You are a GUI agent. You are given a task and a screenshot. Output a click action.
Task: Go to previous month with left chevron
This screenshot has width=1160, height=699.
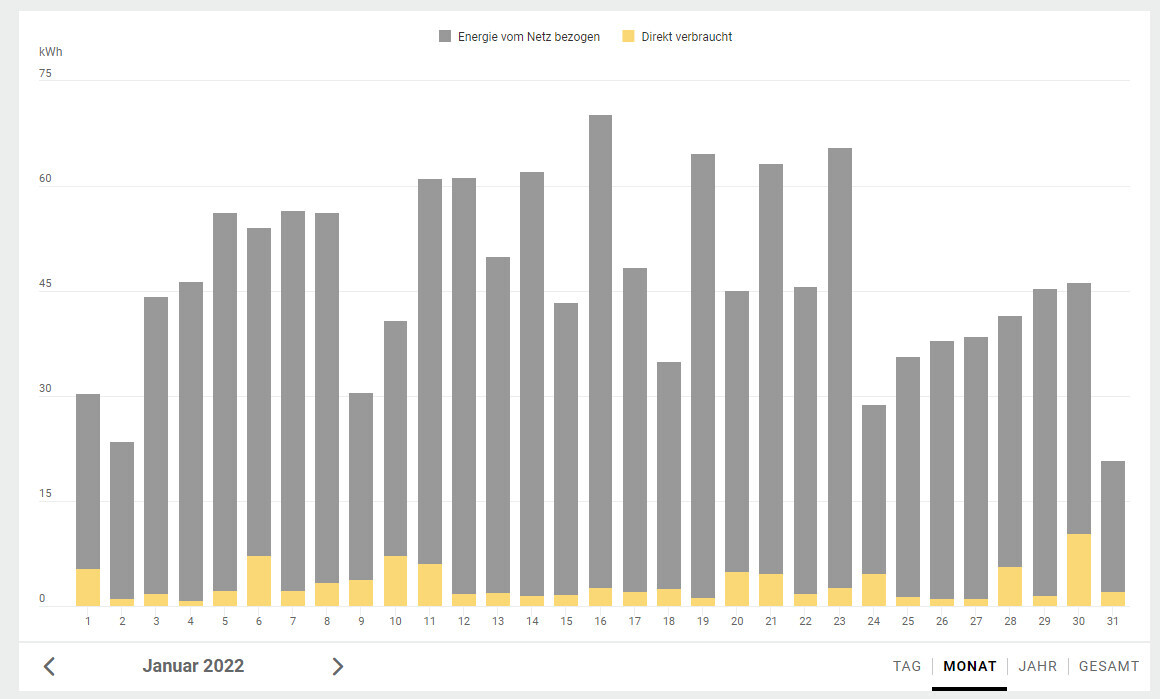pyautogui.click(x=49, y=666)
